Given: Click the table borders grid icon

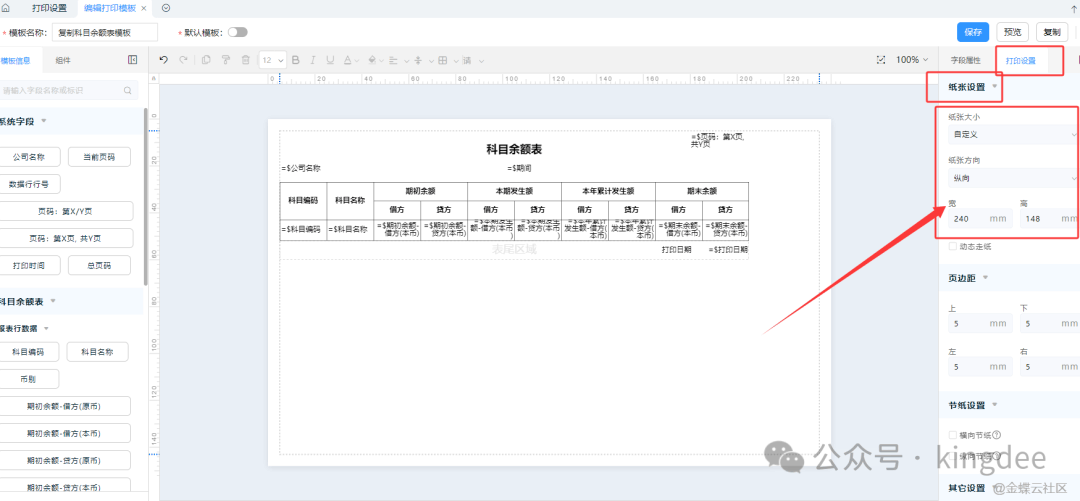Looking at the screenshot, I should (443, 60).
